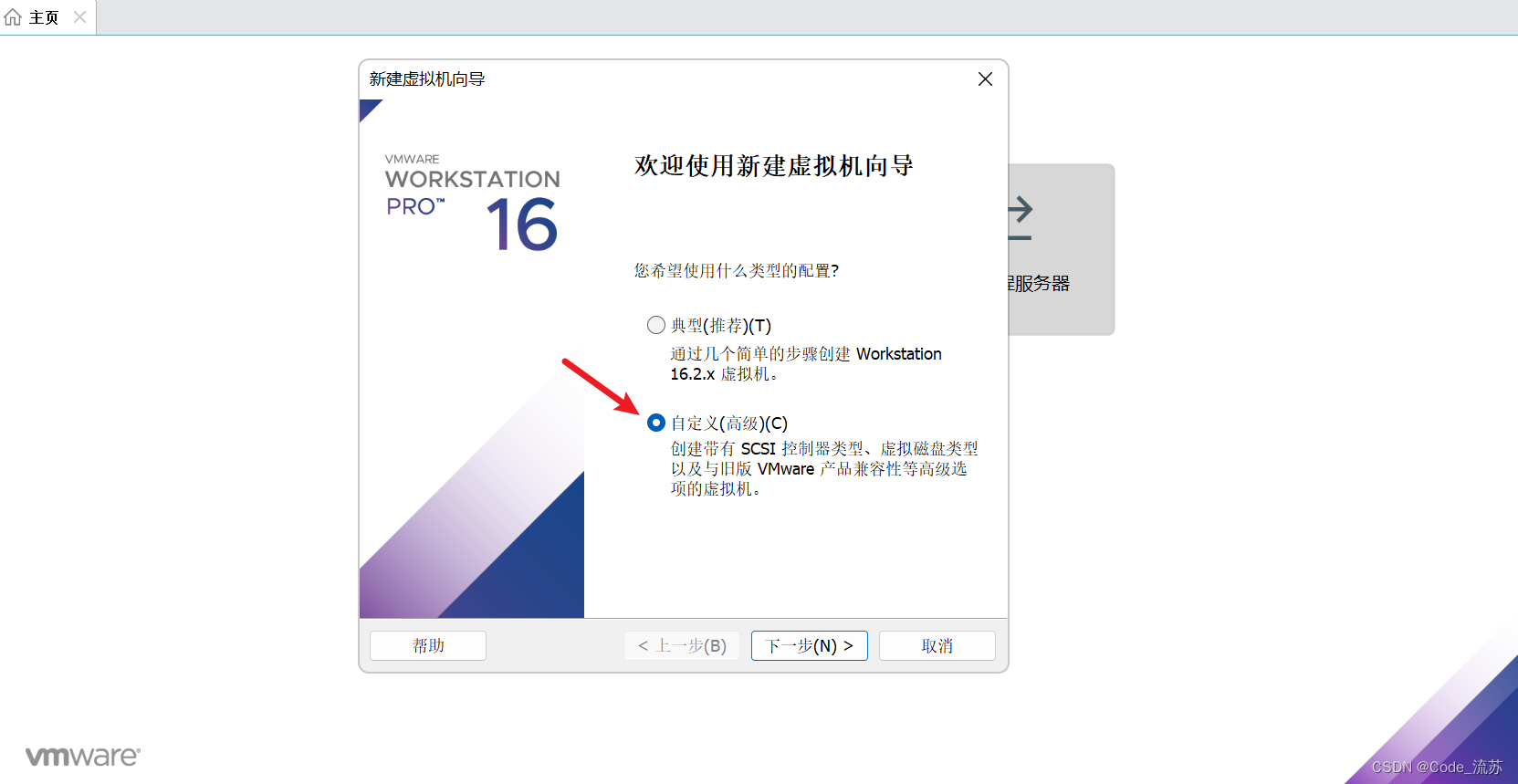The width and height of the screenshot is (1518, 784).
Task: Click the 取消 button
Action: (937, 645)
